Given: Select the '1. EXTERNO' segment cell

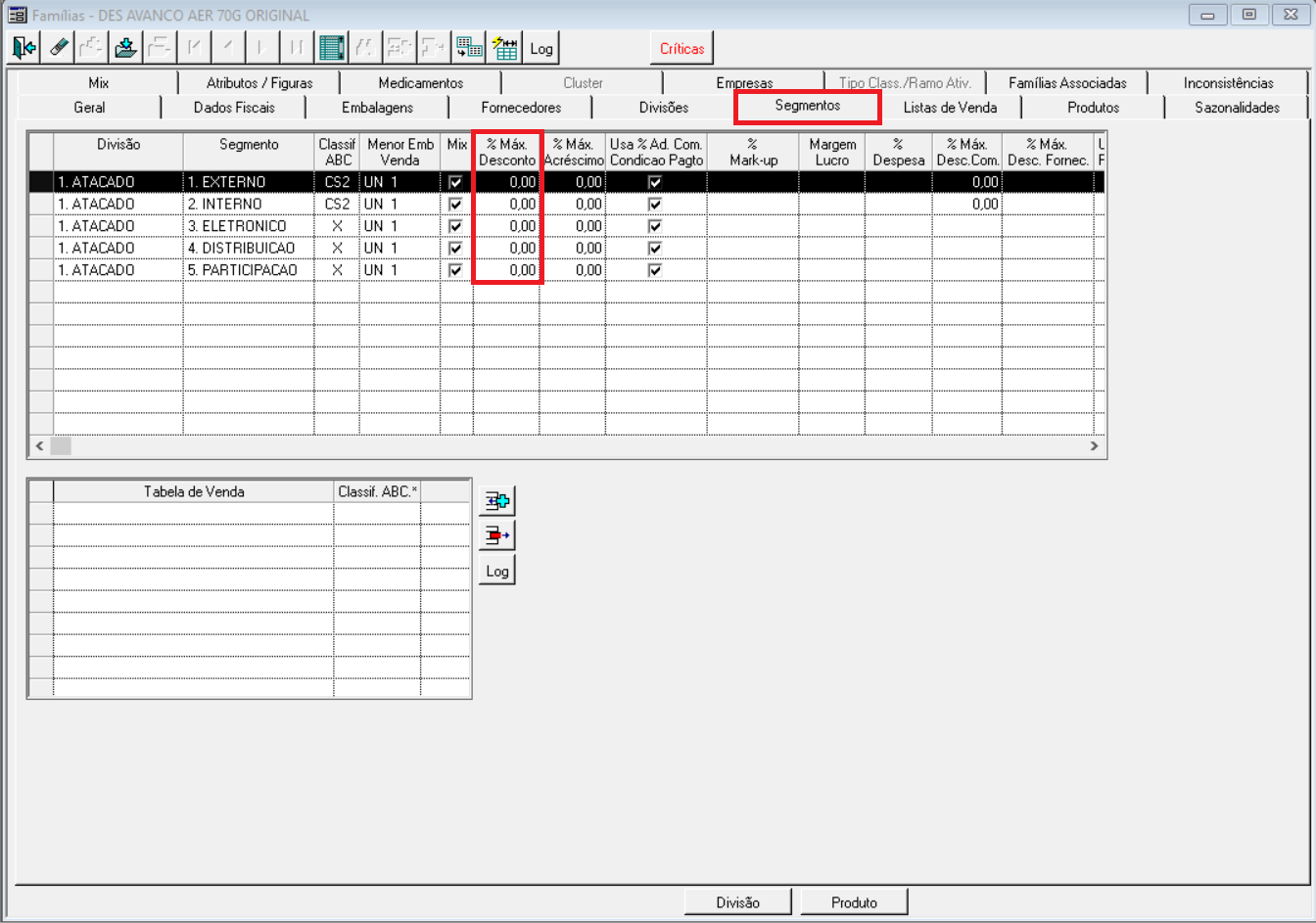Looking at the screenshot, I should point(249,182).
